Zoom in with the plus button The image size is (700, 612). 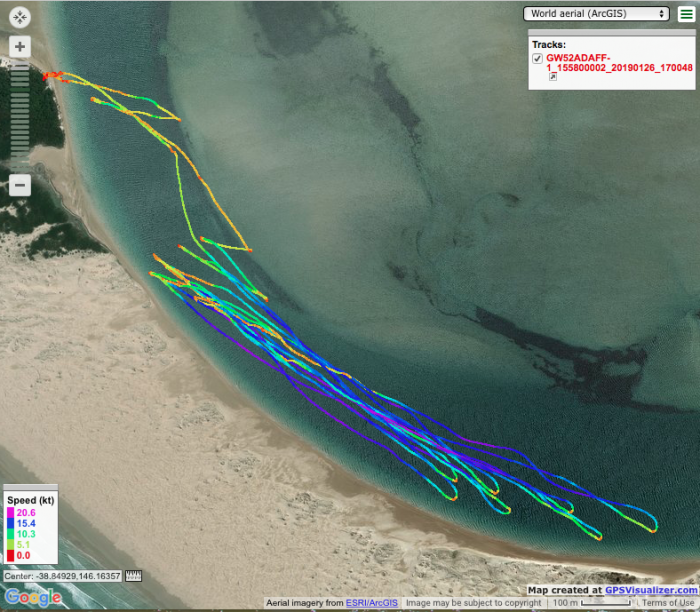21,47
